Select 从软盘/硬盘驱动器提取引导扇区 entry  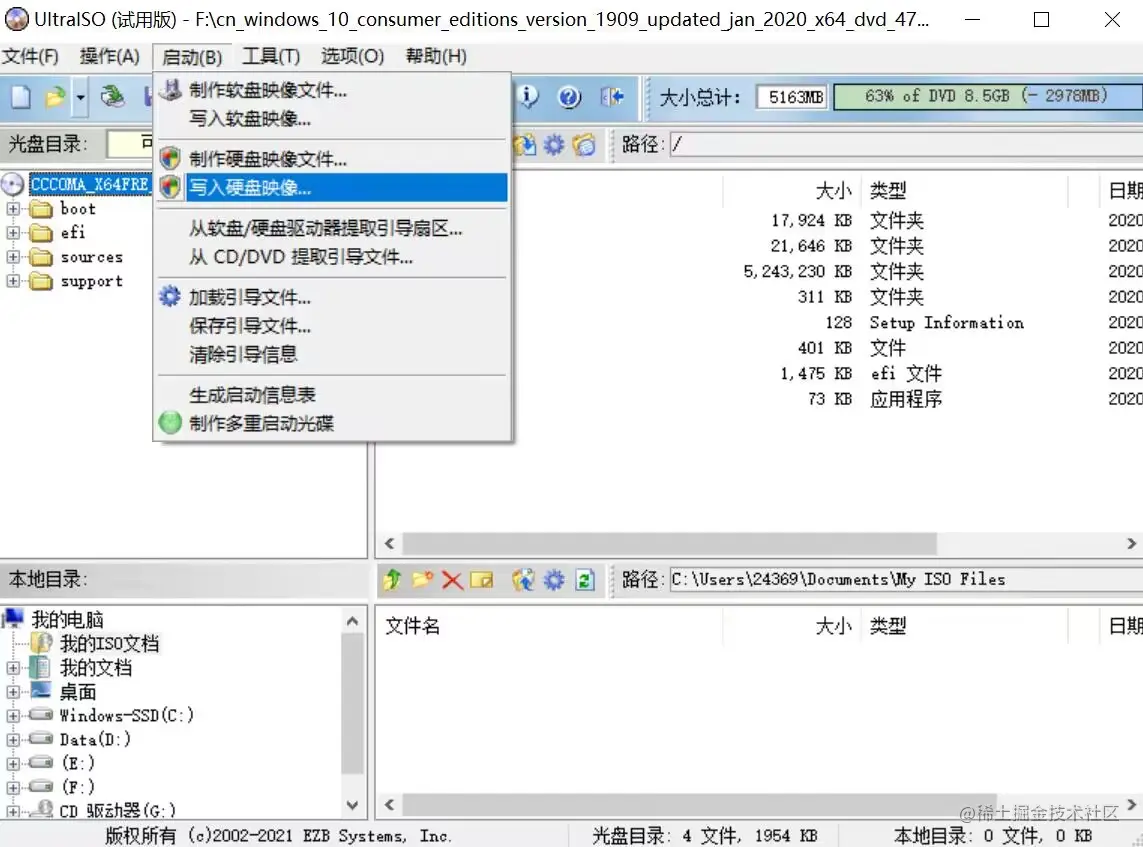coord(332,228)
